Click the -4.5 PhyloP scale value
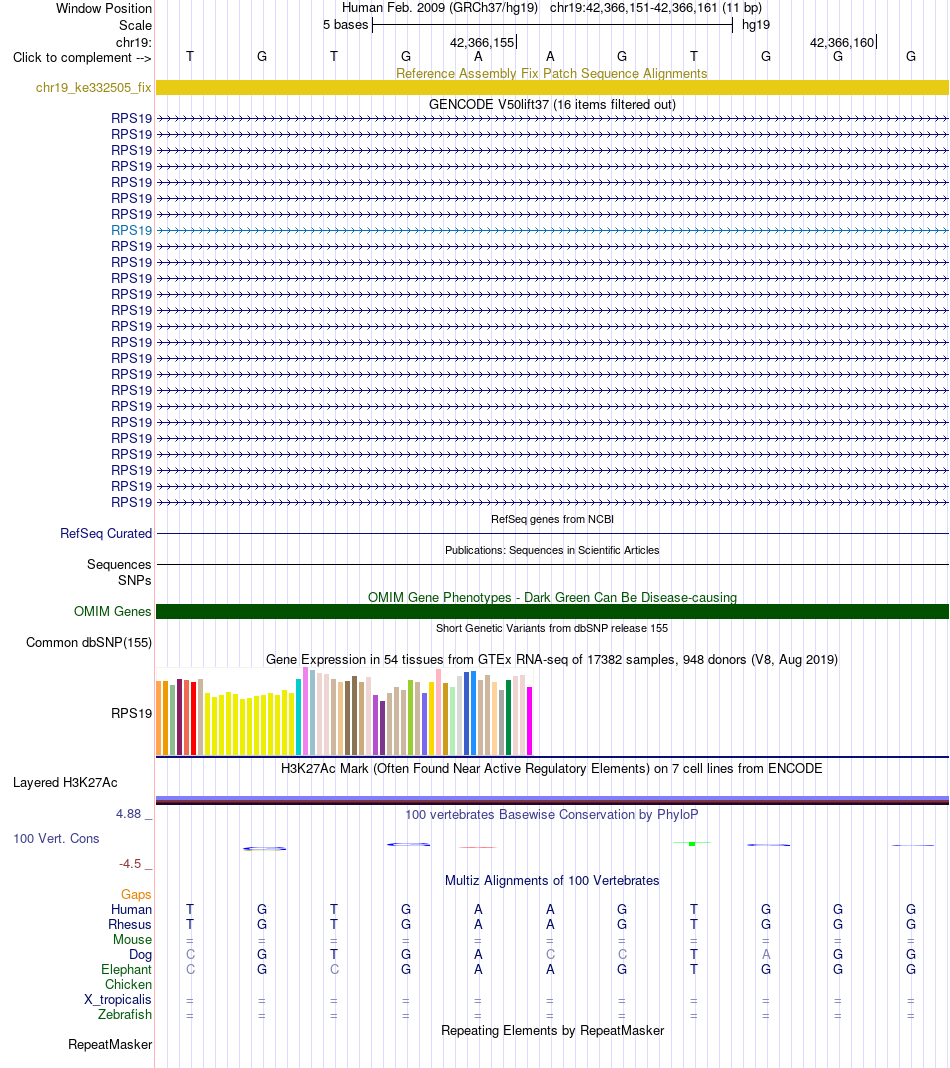This screenshot has height=1068, width=950. tap(129, 864)
